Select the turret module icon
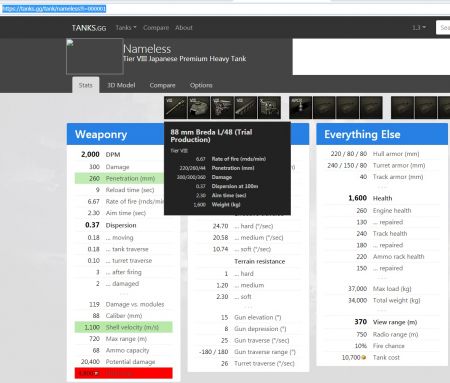 coord(199,107)
